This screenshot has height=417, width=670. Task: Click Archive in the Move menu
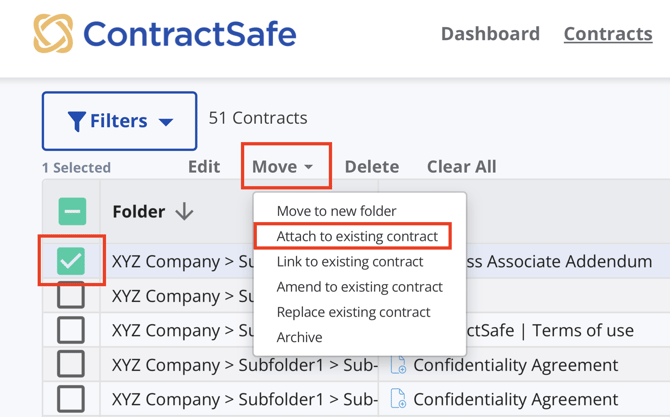[x=299, y=337]
